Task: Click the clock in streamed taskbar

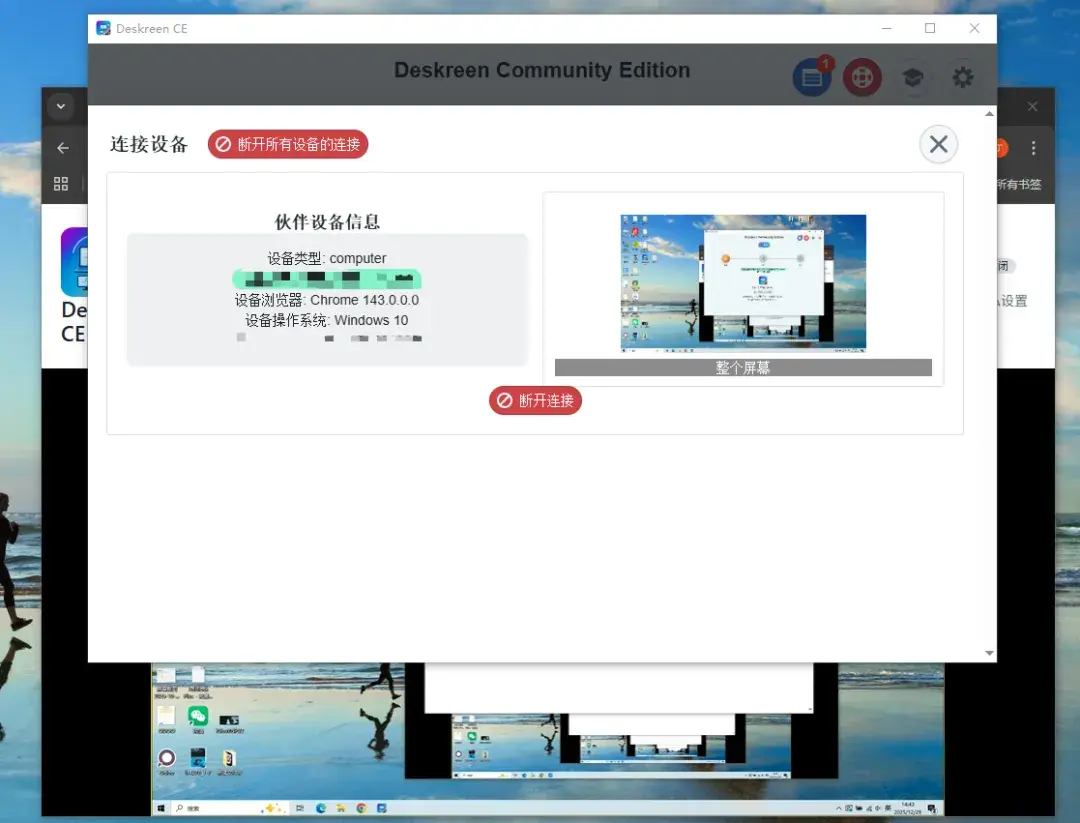Action: pos(908,808)
